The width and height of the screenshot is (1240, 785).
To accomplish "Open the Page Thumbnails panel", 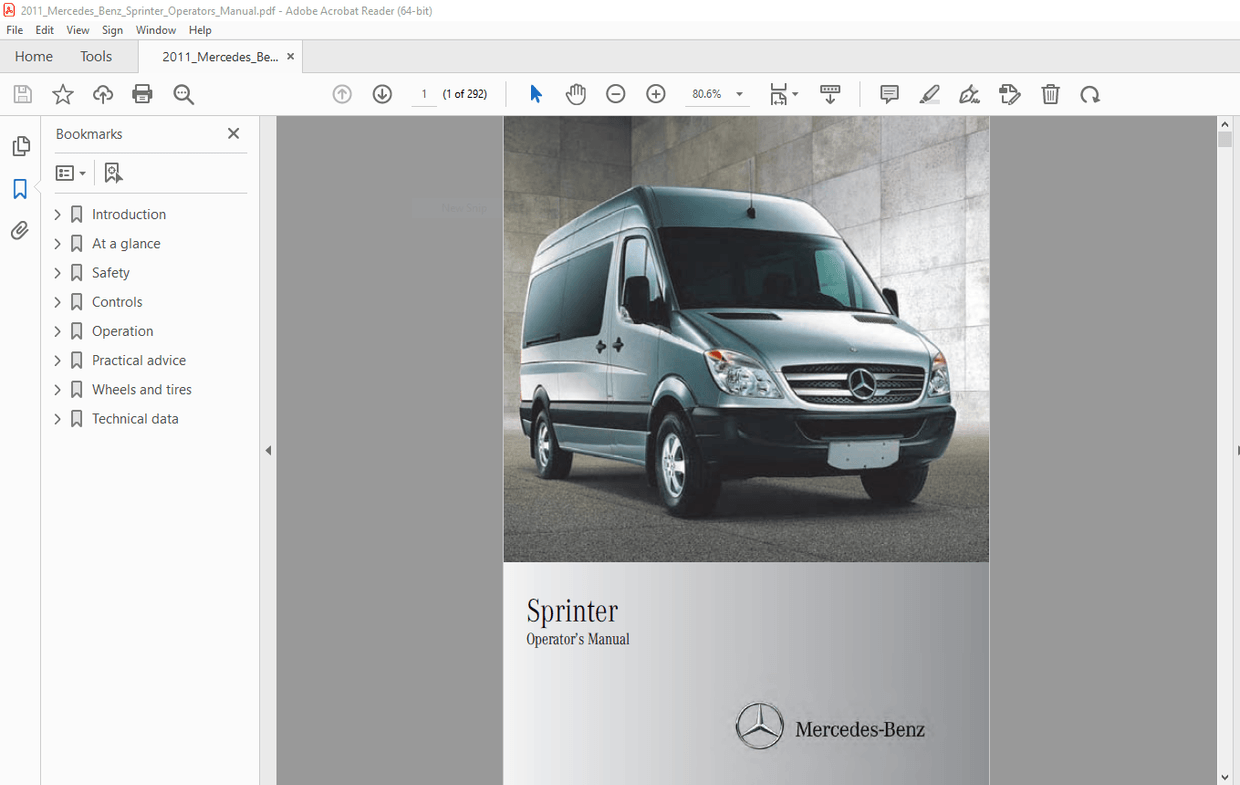I will [20, 146].
